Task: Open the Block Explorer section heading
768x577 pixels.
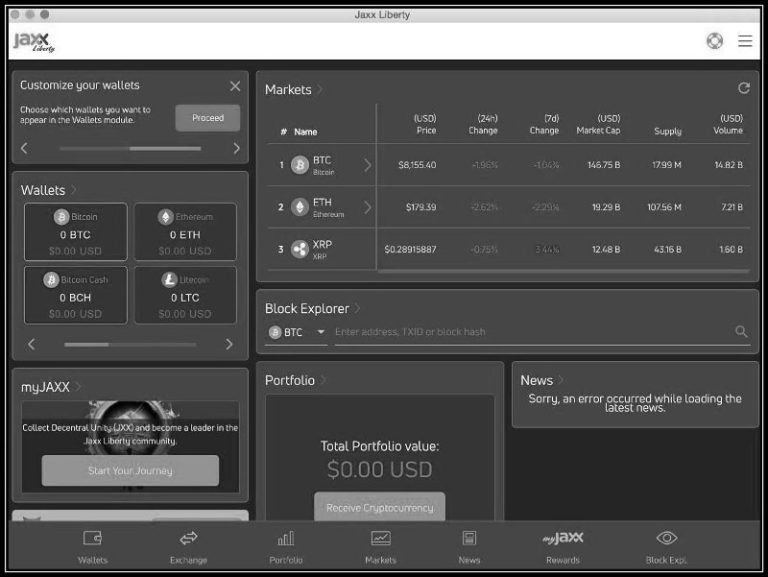Action: (x=312, y=309)
